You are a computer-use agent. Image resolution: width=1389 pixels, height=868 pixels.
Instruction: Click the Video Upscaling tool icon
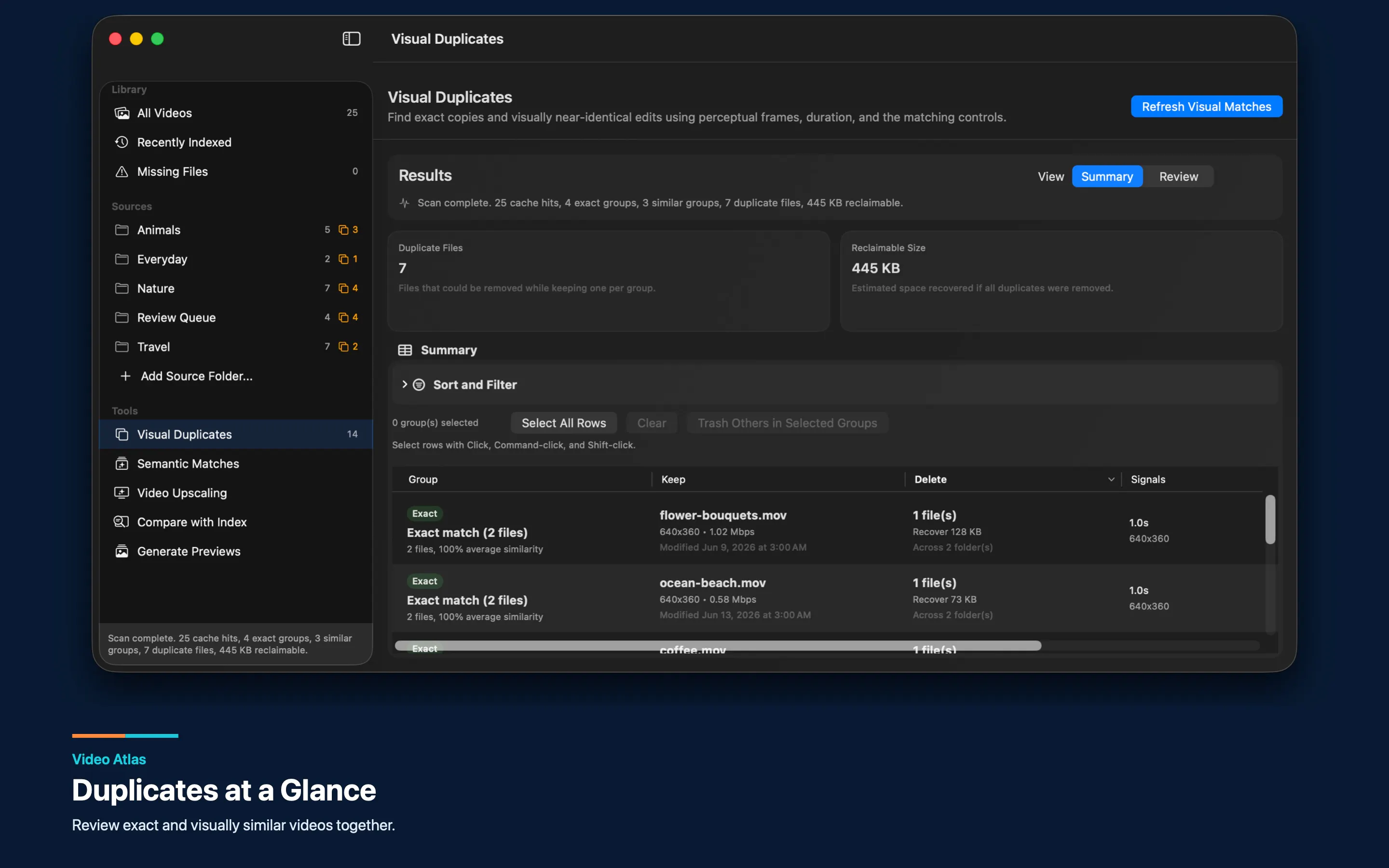[122, 492]
